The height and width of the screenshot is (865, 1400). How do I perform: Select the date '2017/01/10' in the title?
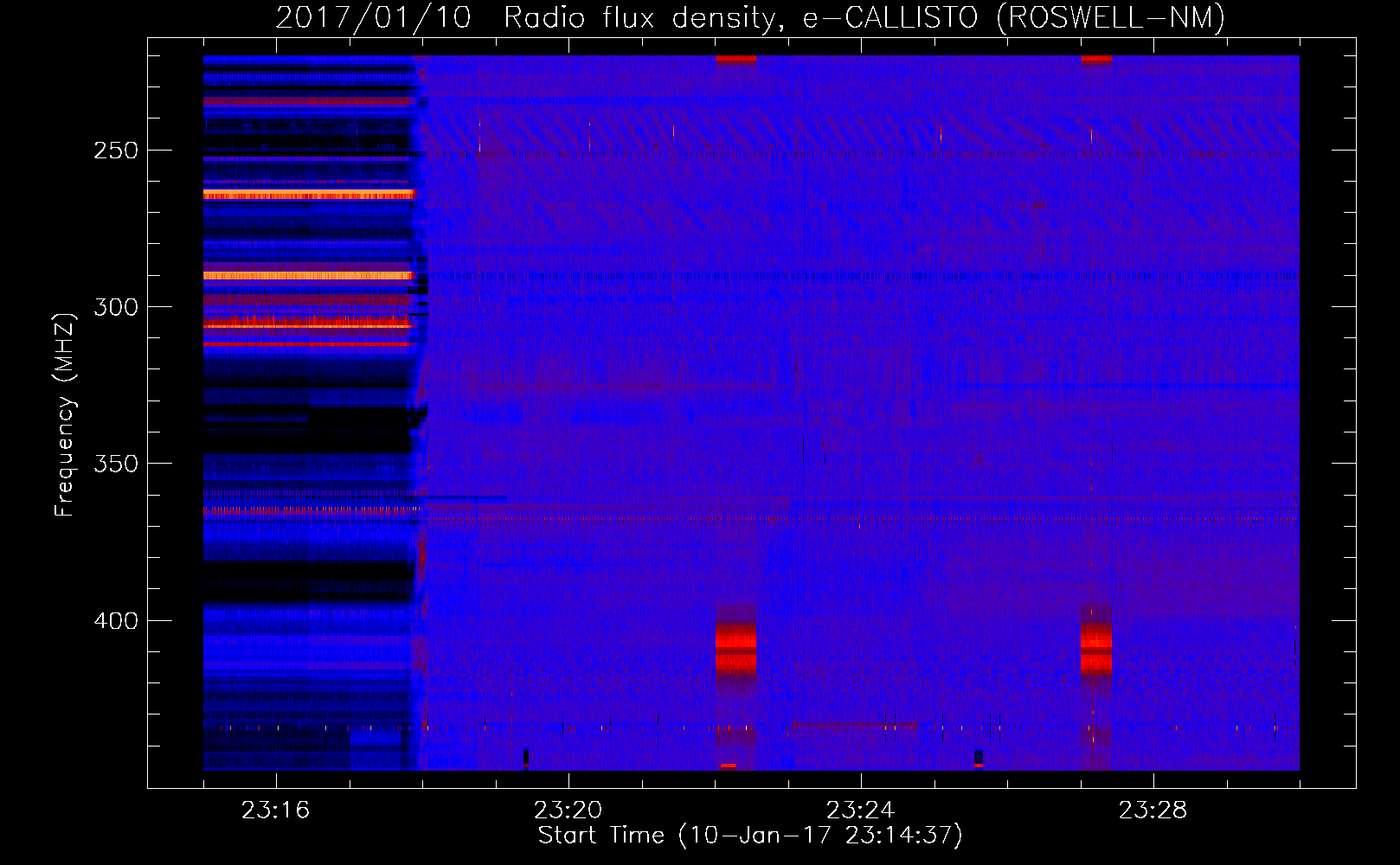point(373,17)
